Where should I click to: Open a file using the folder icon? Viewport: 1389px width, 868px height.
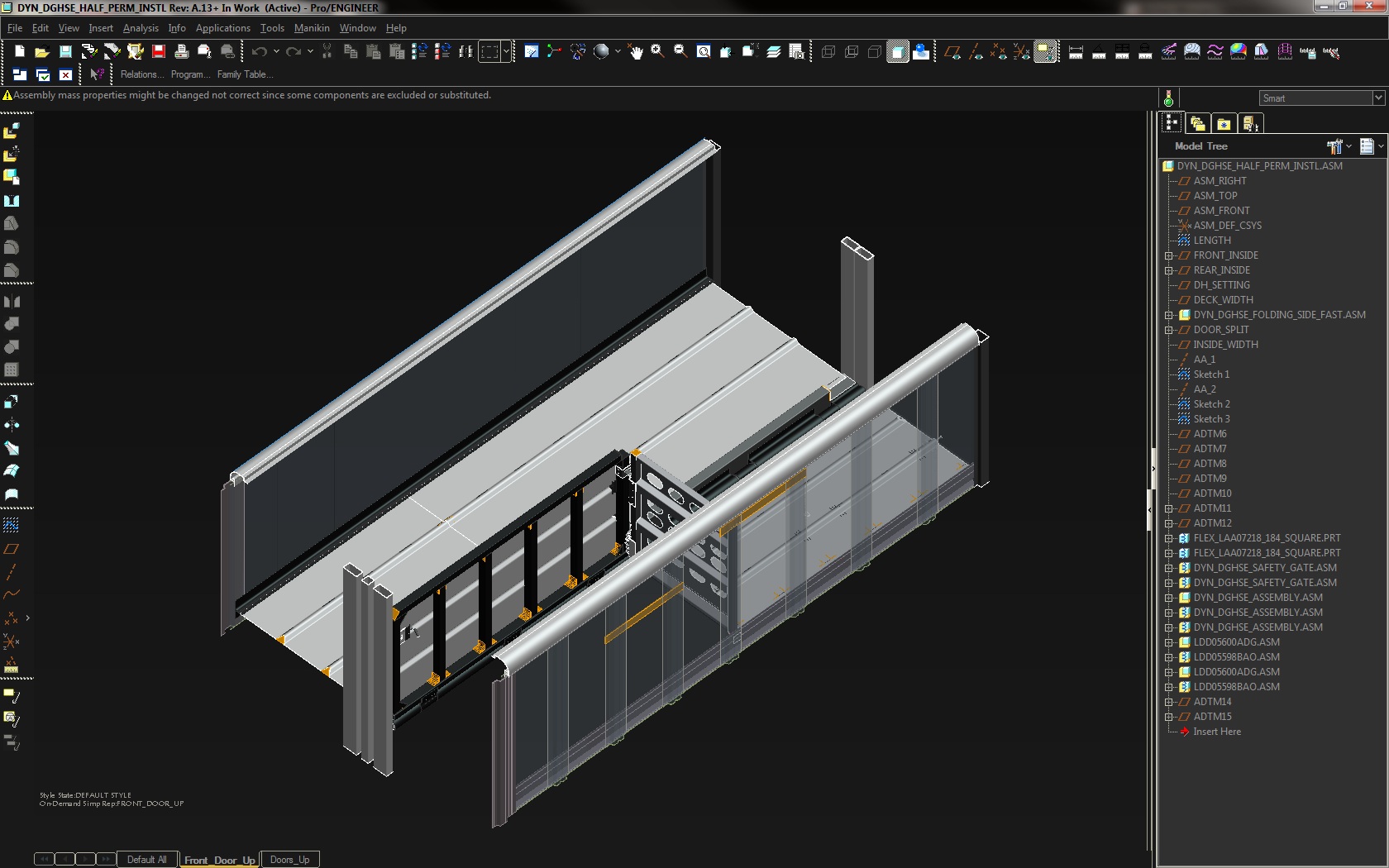42,51
